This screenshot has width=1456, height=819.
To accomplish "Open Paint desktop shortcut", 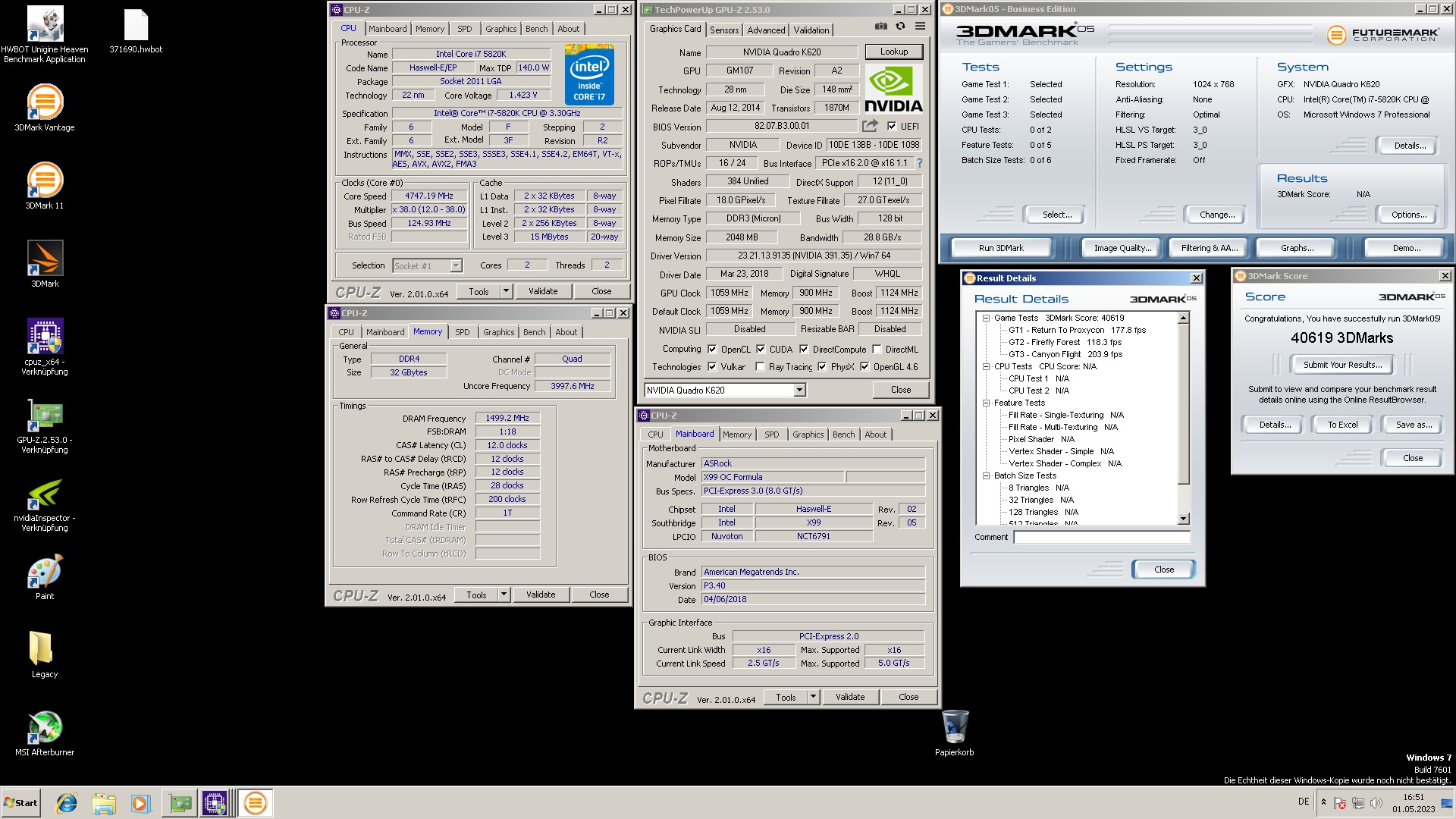I will point(45,576).
